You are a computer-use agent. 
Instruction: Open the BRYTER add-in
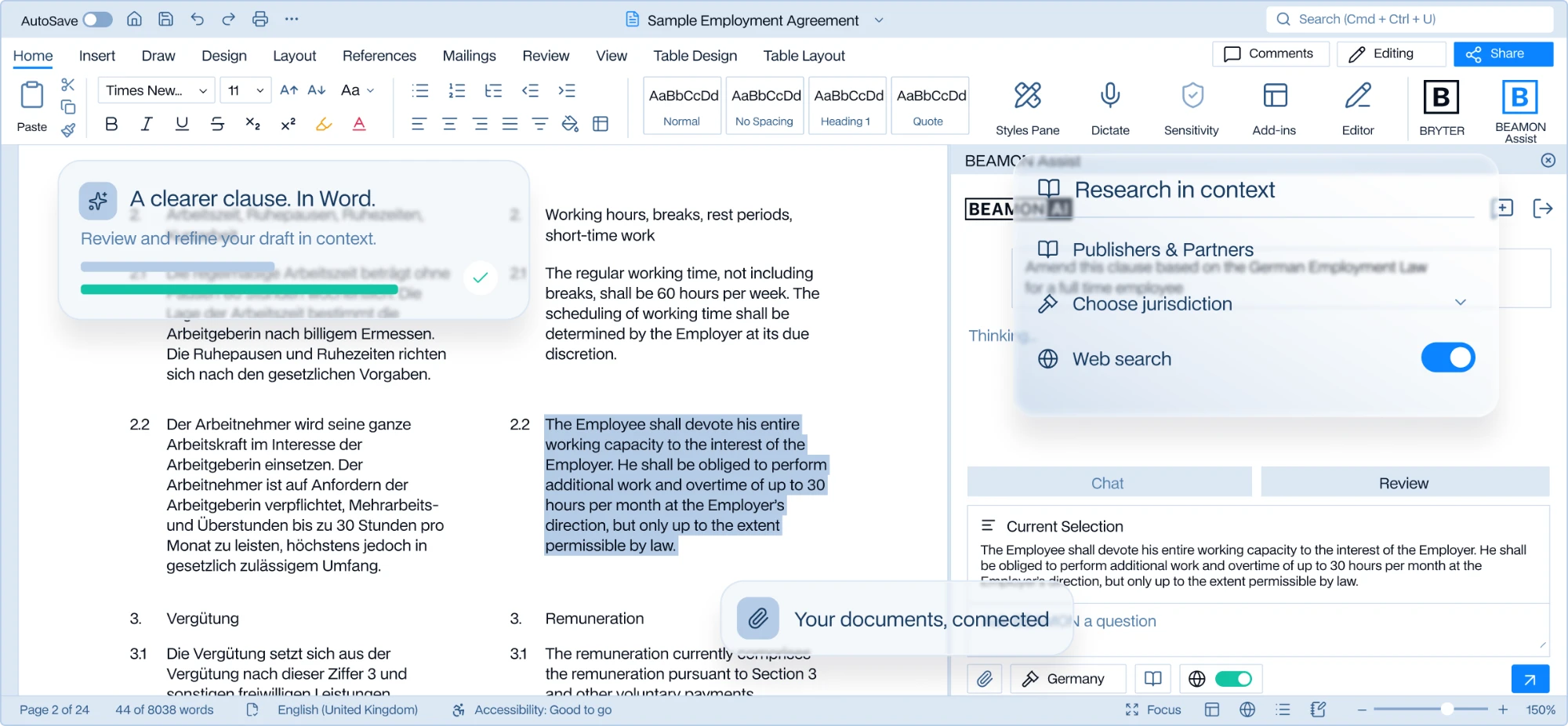[x=1441, y=108]
